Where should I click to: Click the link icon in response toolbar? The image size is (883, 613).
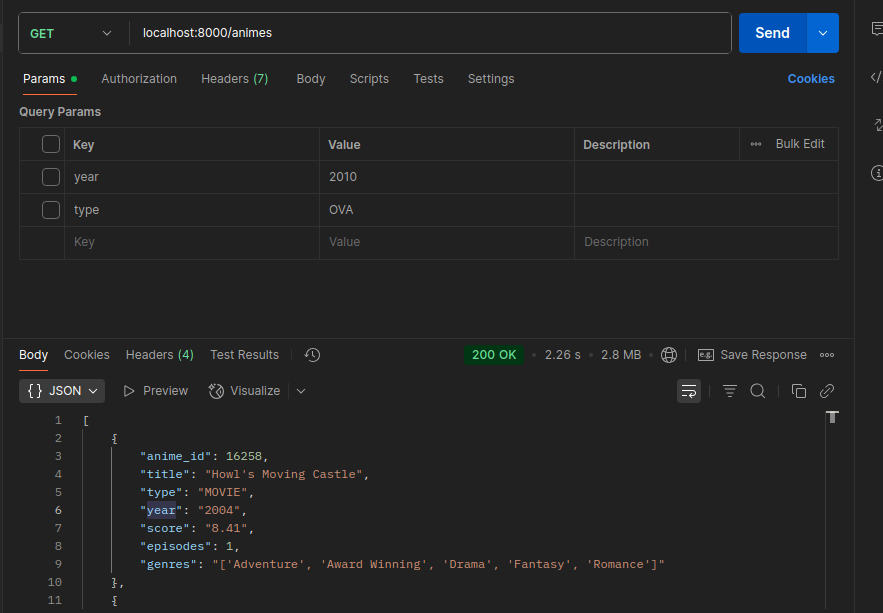tap(827, 391)
